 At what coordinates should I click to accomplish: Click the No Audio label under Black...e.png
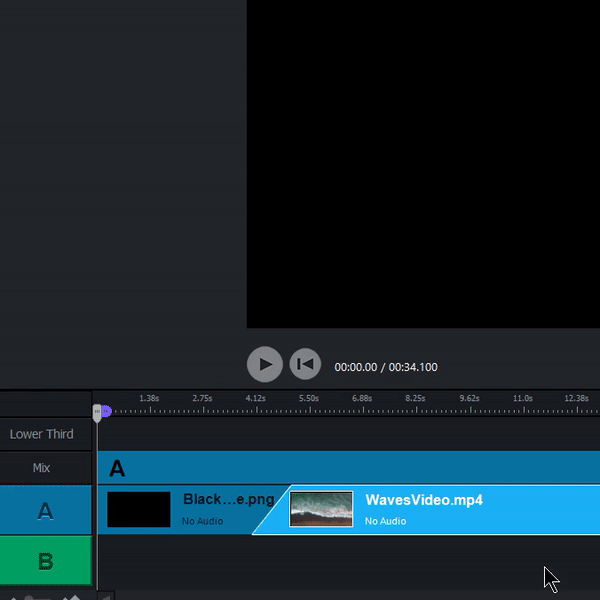click(x=202, y=521)
